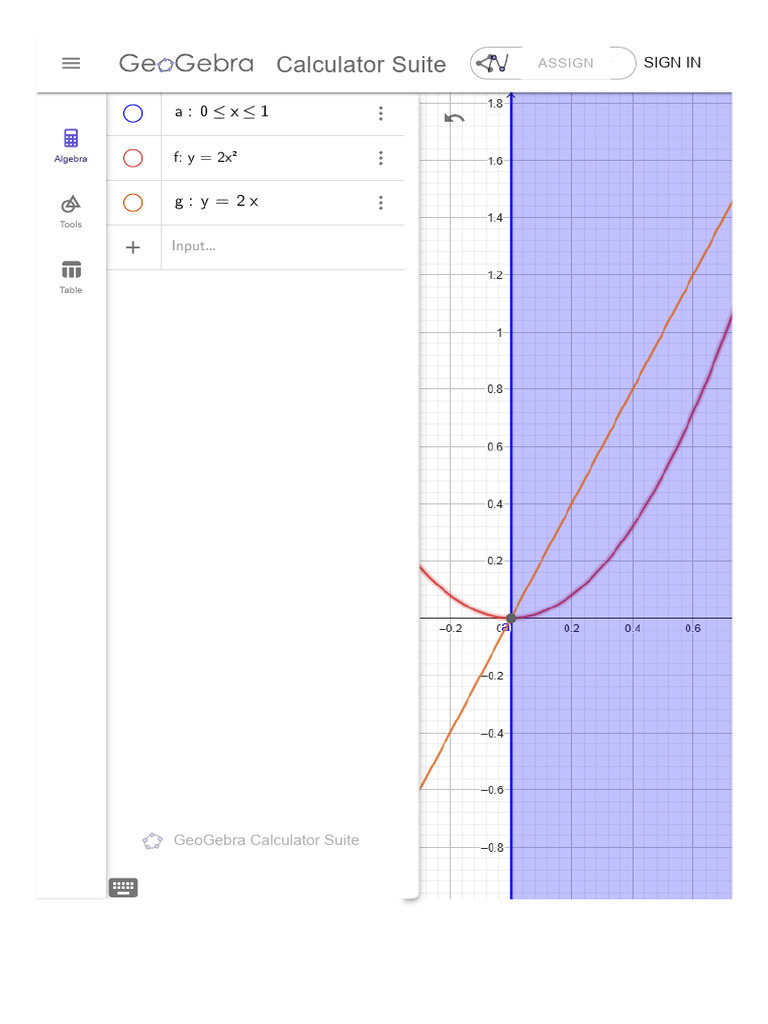
Task: Click the origin intersection point on graph
Action: 511,617
